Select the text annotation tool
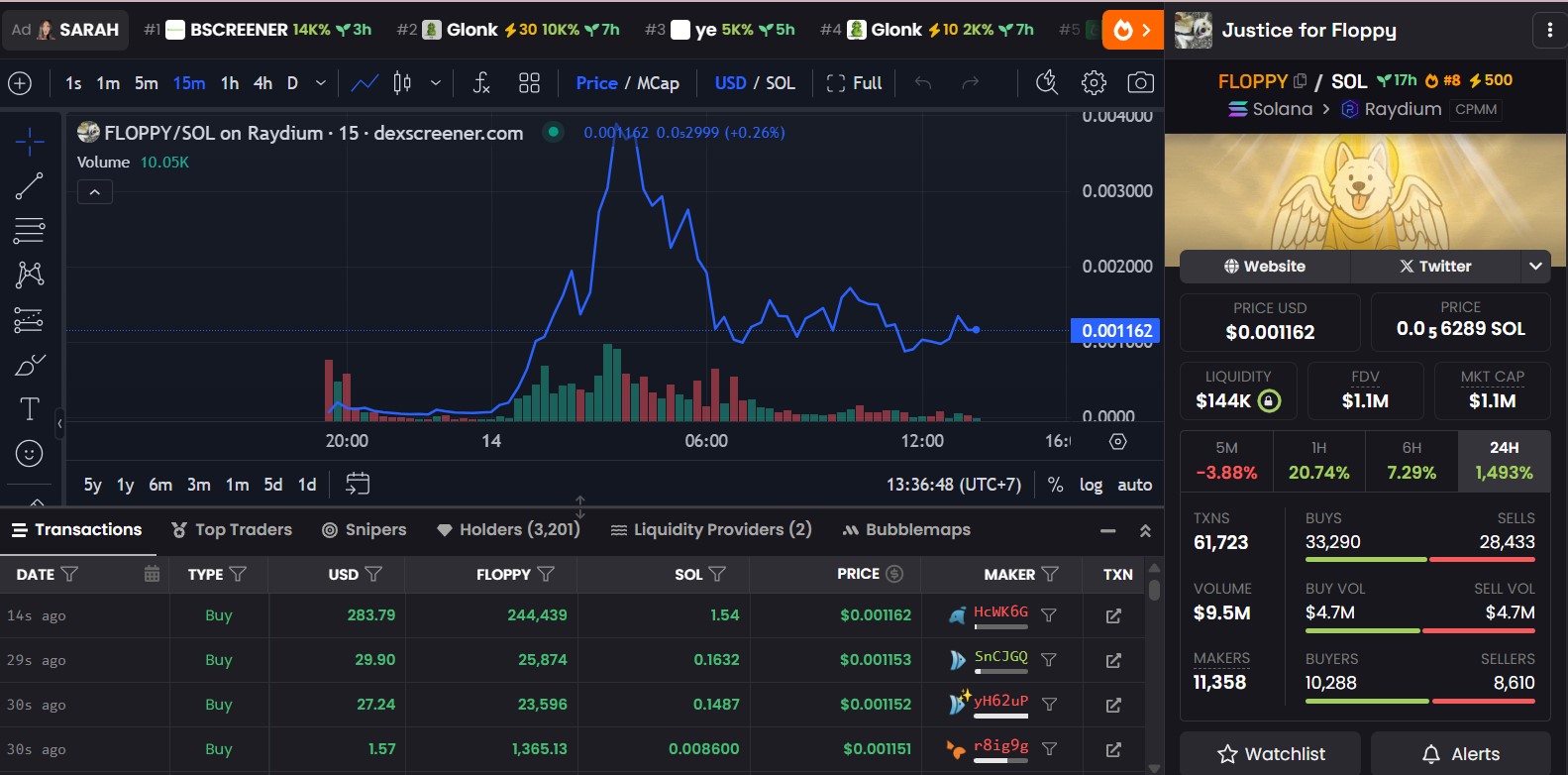The width and height of the screenshot is (1568, 775). tap(30, 409)
